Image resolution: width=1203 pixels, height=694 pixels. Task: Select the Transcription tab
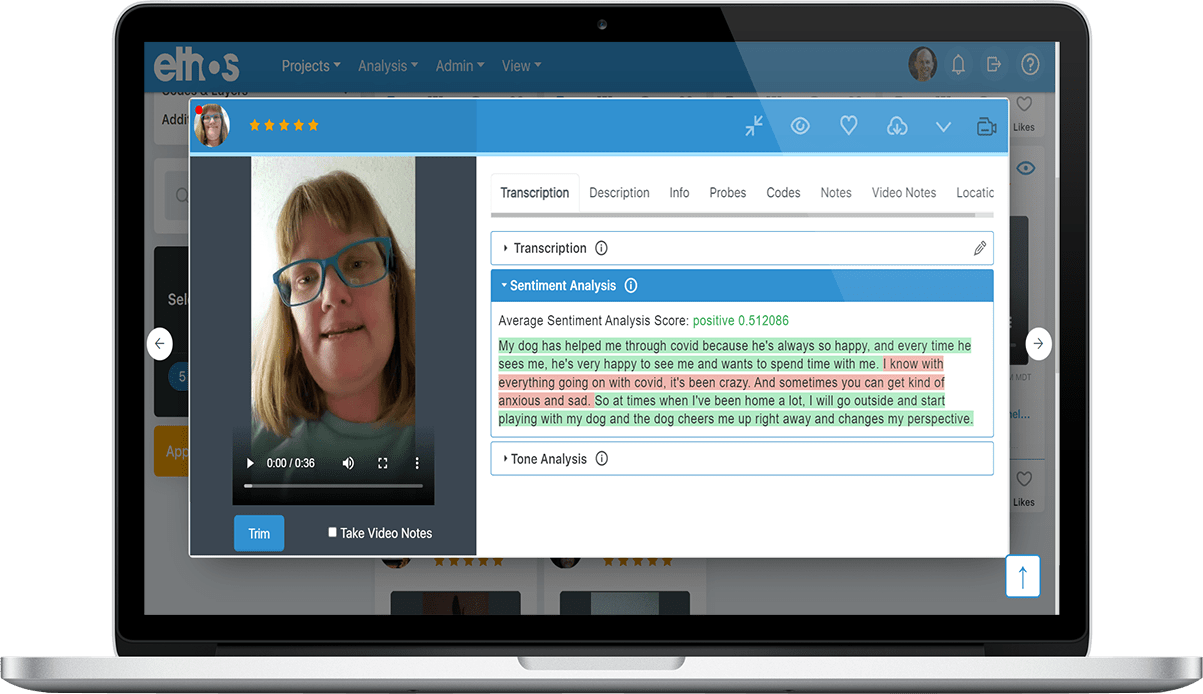point(535,193)
